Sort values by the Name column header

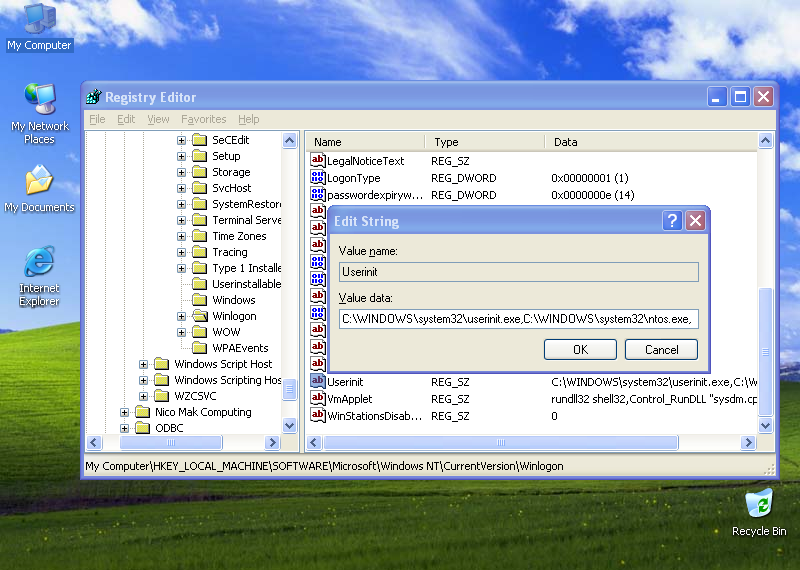(x=365, y=142)
